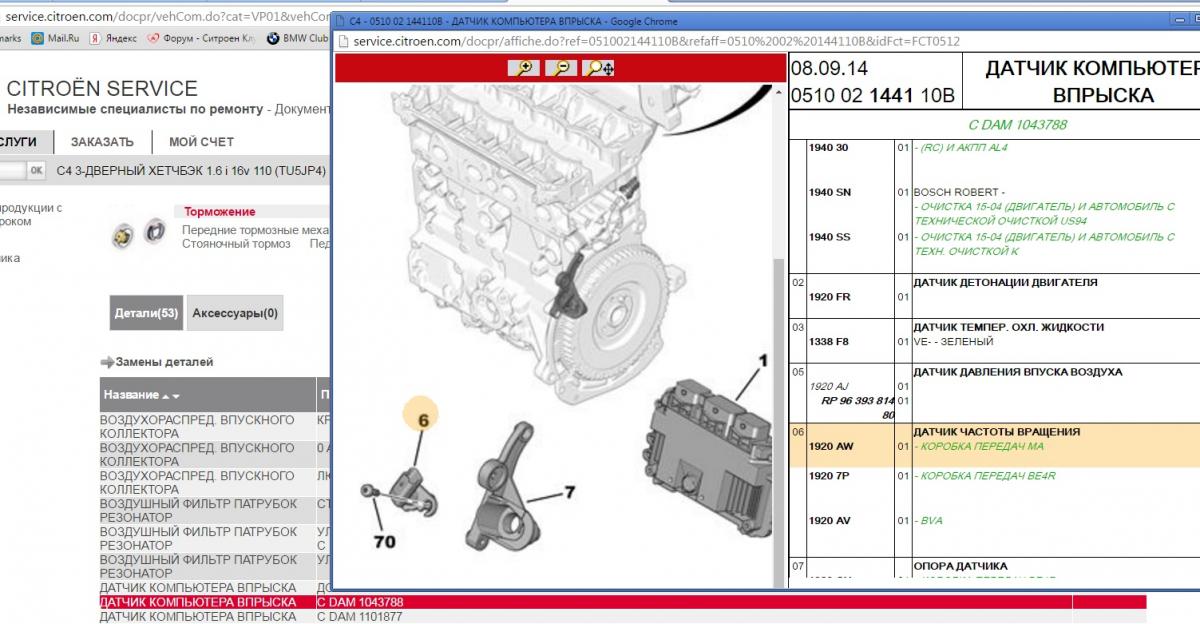Expand the Замены деталей section
This screenshot has width=1200, height=624.
coord(157,362)
